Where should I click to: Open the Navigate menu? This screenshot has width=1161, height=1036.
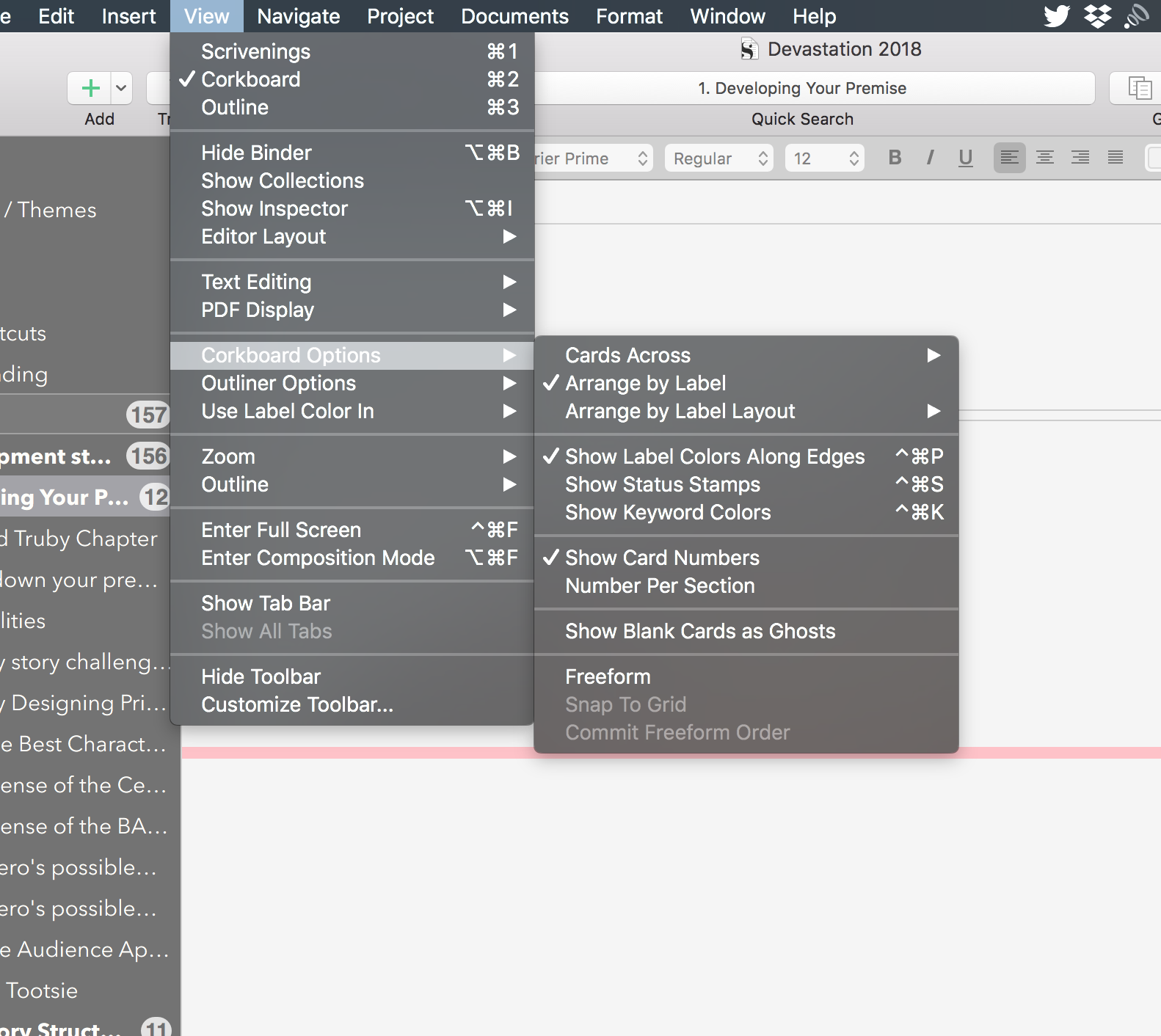coord(299,16)
